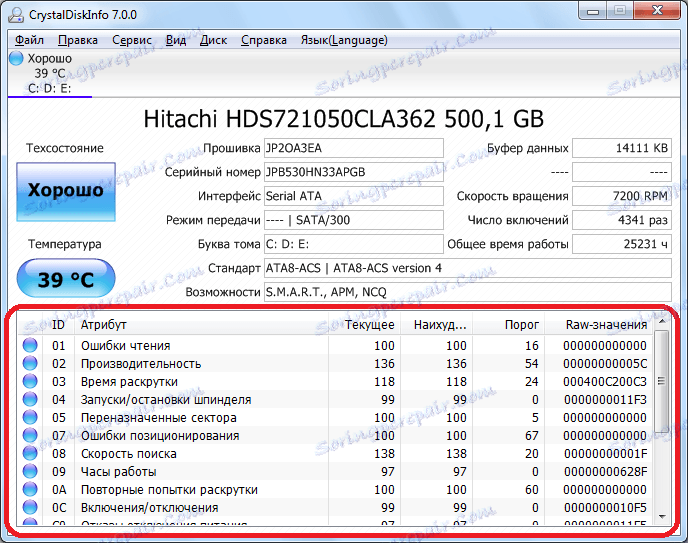Click the Наихуд... column header
This screenshot has height=543, width=688.
point(437,325)
